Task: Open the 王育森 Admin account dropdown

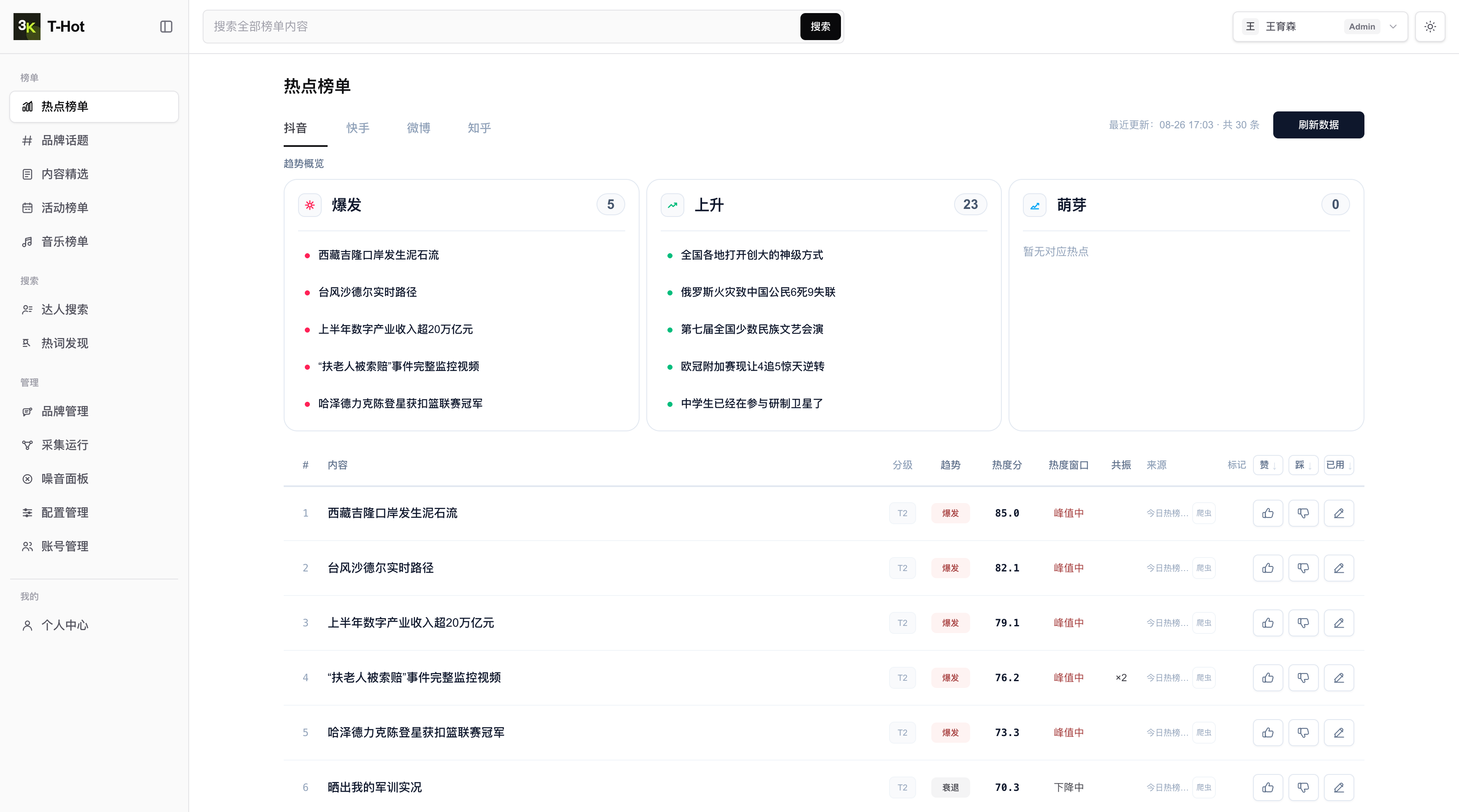Action: (1320, 27)
